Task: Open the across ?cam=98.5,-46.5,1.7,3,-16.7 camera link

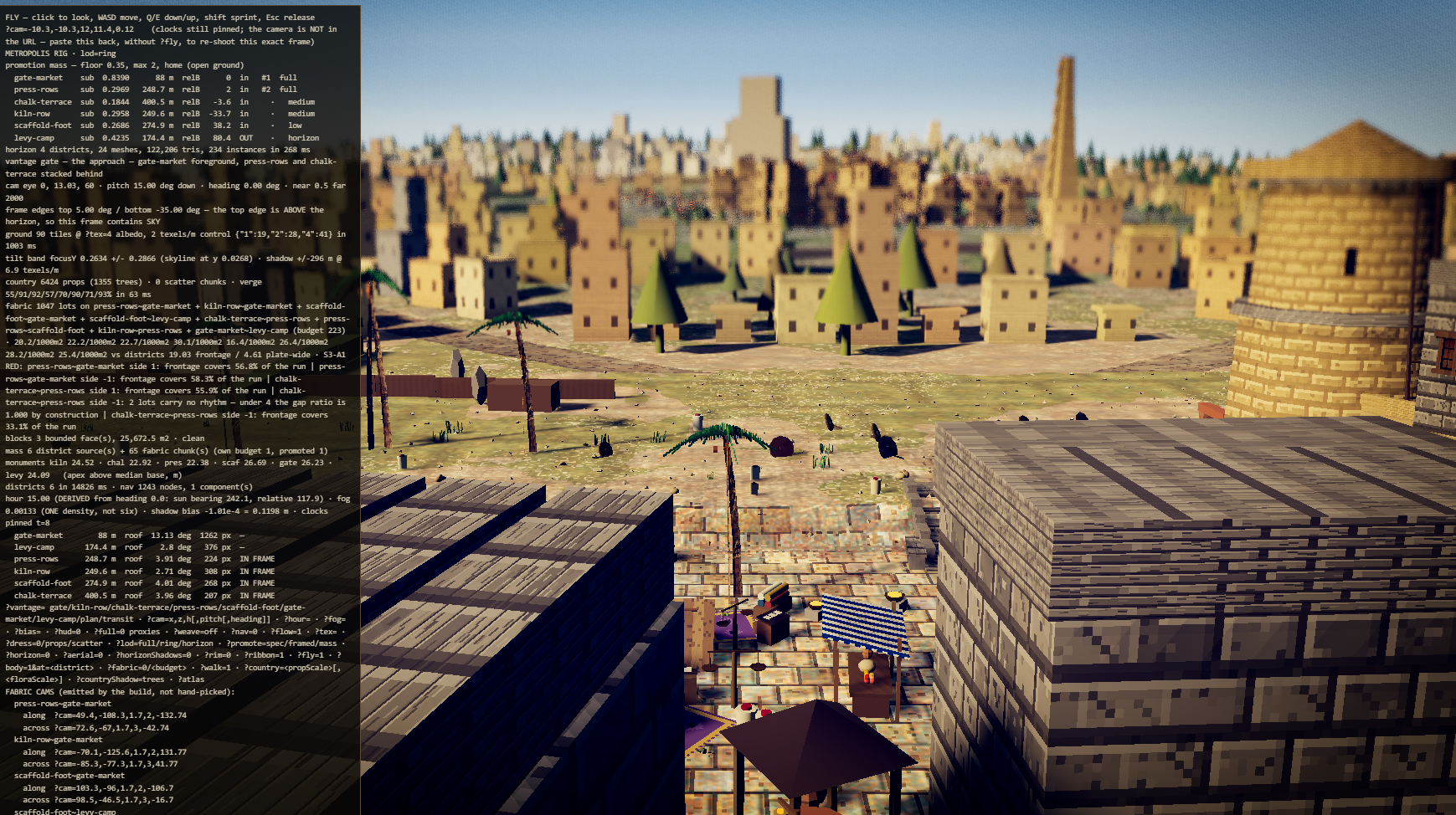Action: coord(98,800)
